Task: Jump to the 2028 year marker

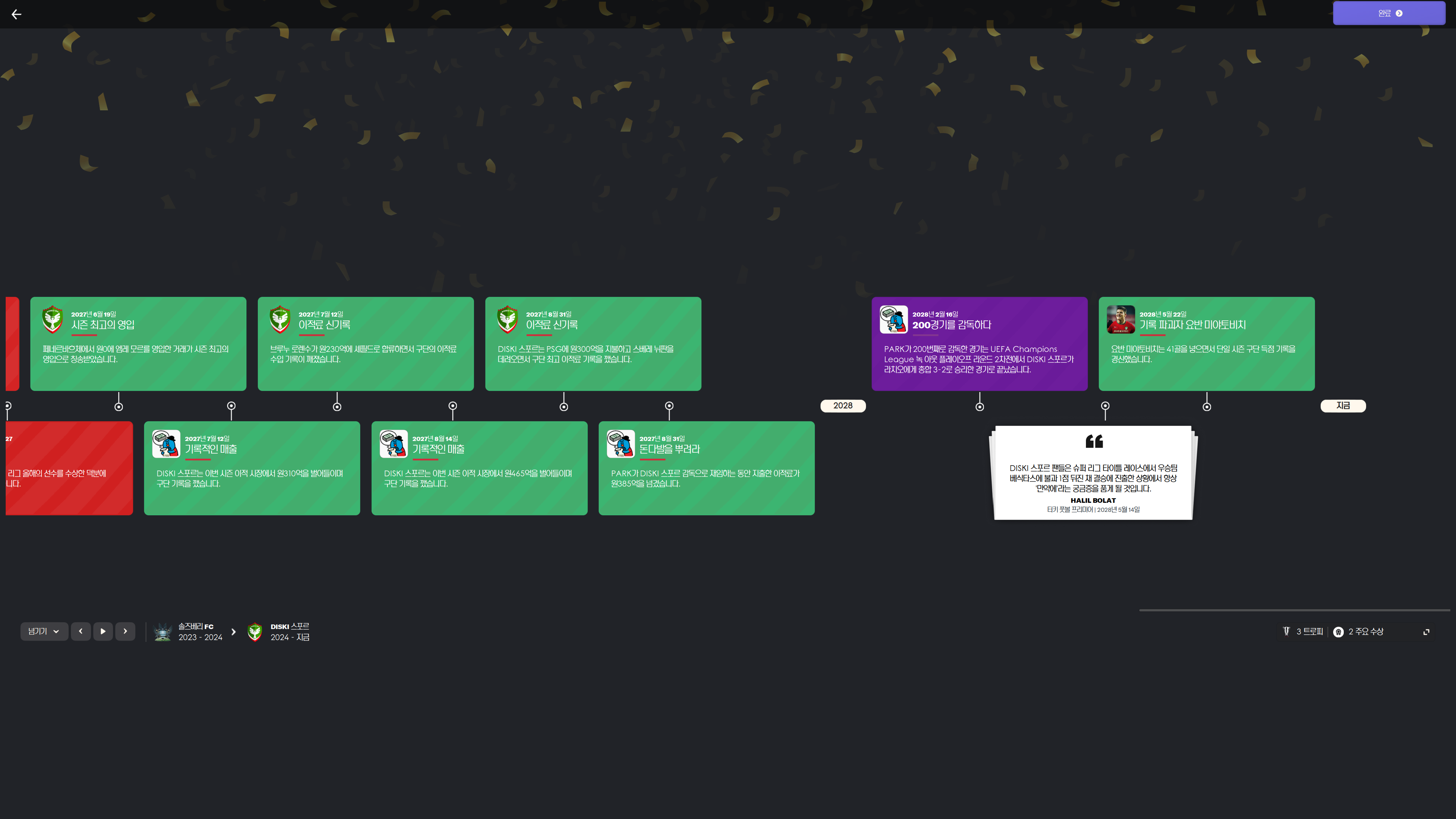Action: coord(843,406)
